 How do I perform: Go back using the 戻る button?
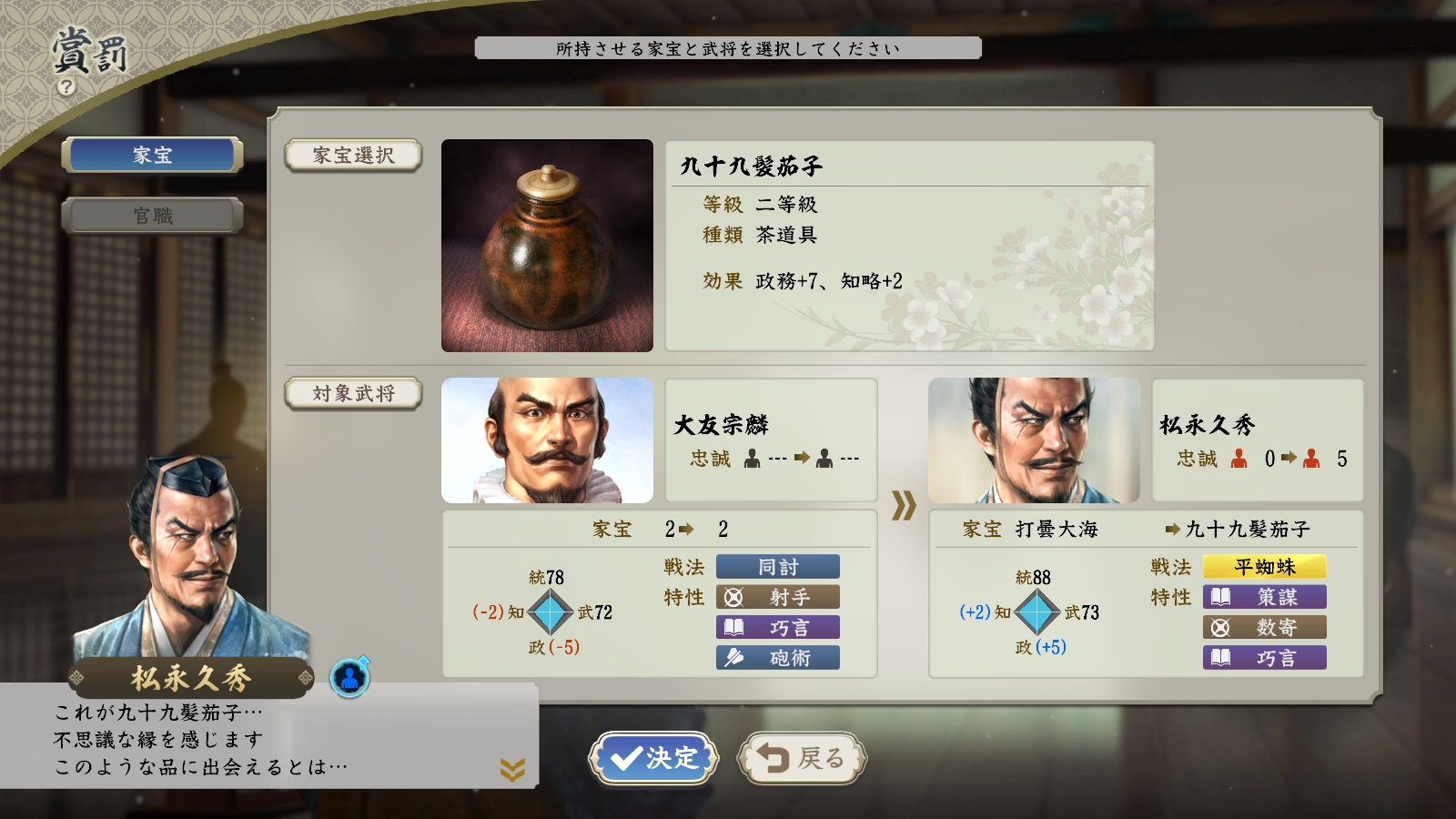coord(802,758)
